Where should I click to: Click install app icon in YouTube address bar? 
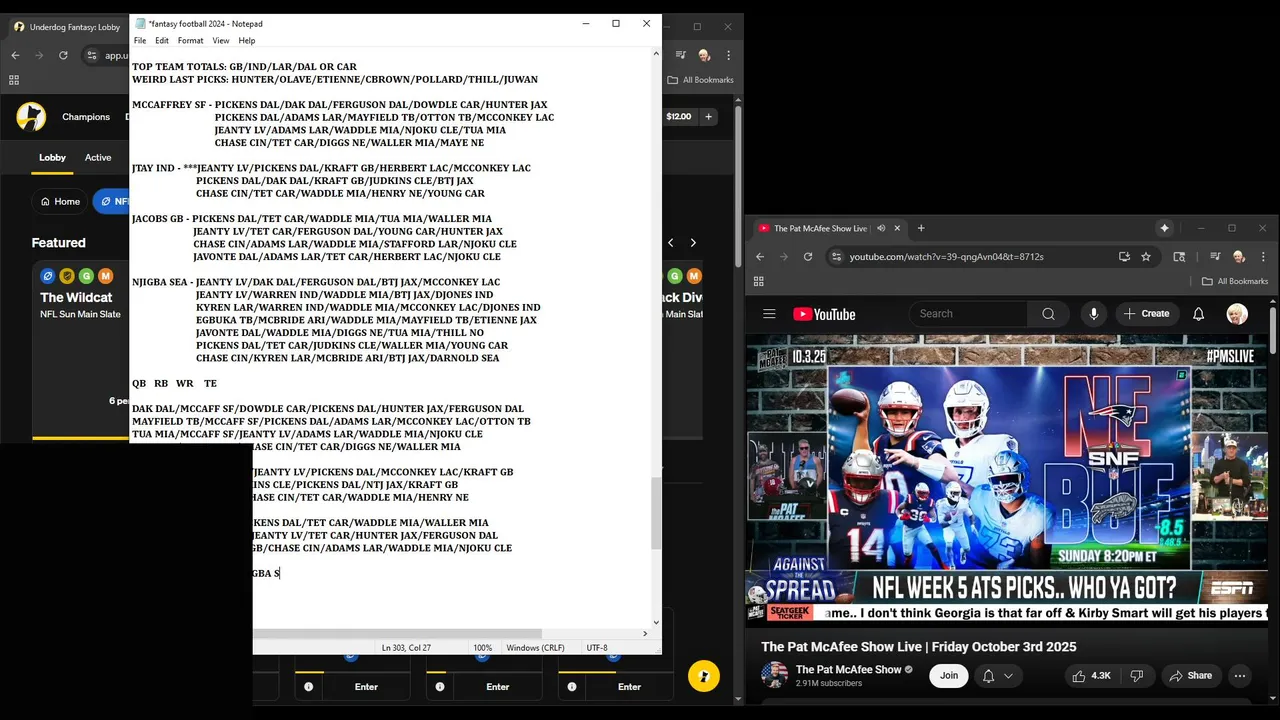pyautogui.click(x=1125, y=257)
